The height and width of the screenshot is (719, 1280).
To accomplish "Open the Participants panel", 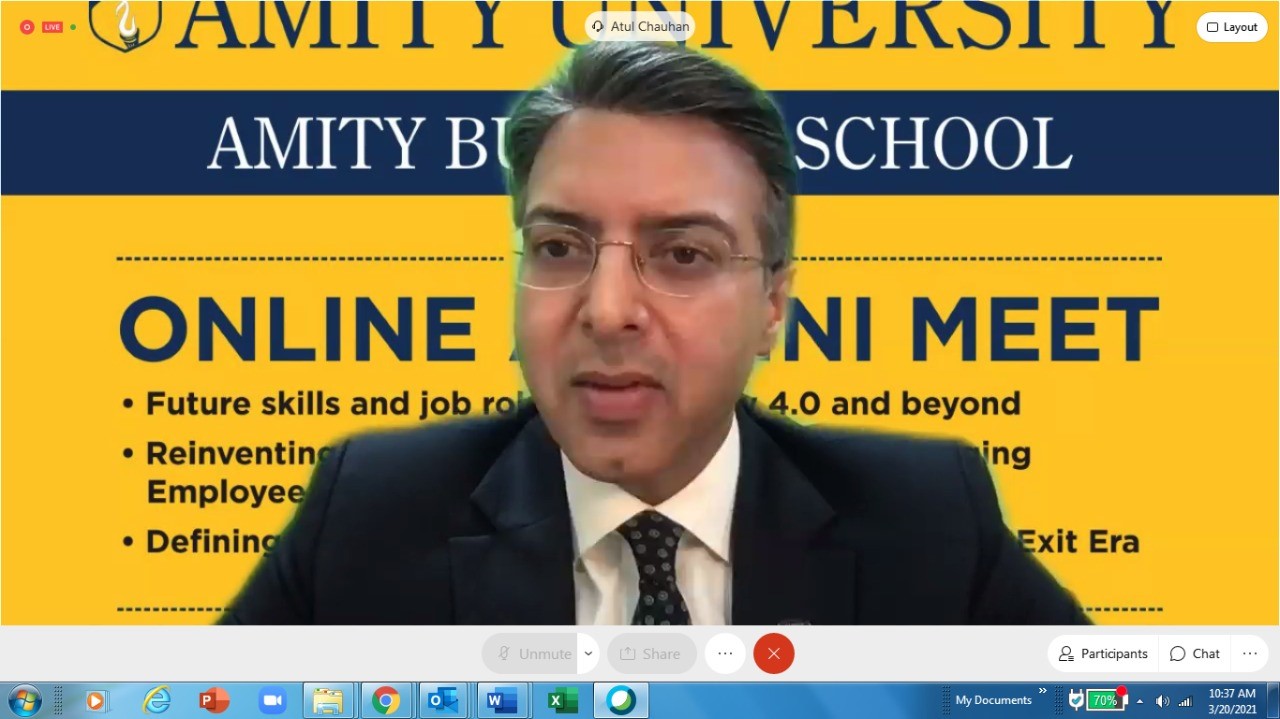I will point(1103,653).
